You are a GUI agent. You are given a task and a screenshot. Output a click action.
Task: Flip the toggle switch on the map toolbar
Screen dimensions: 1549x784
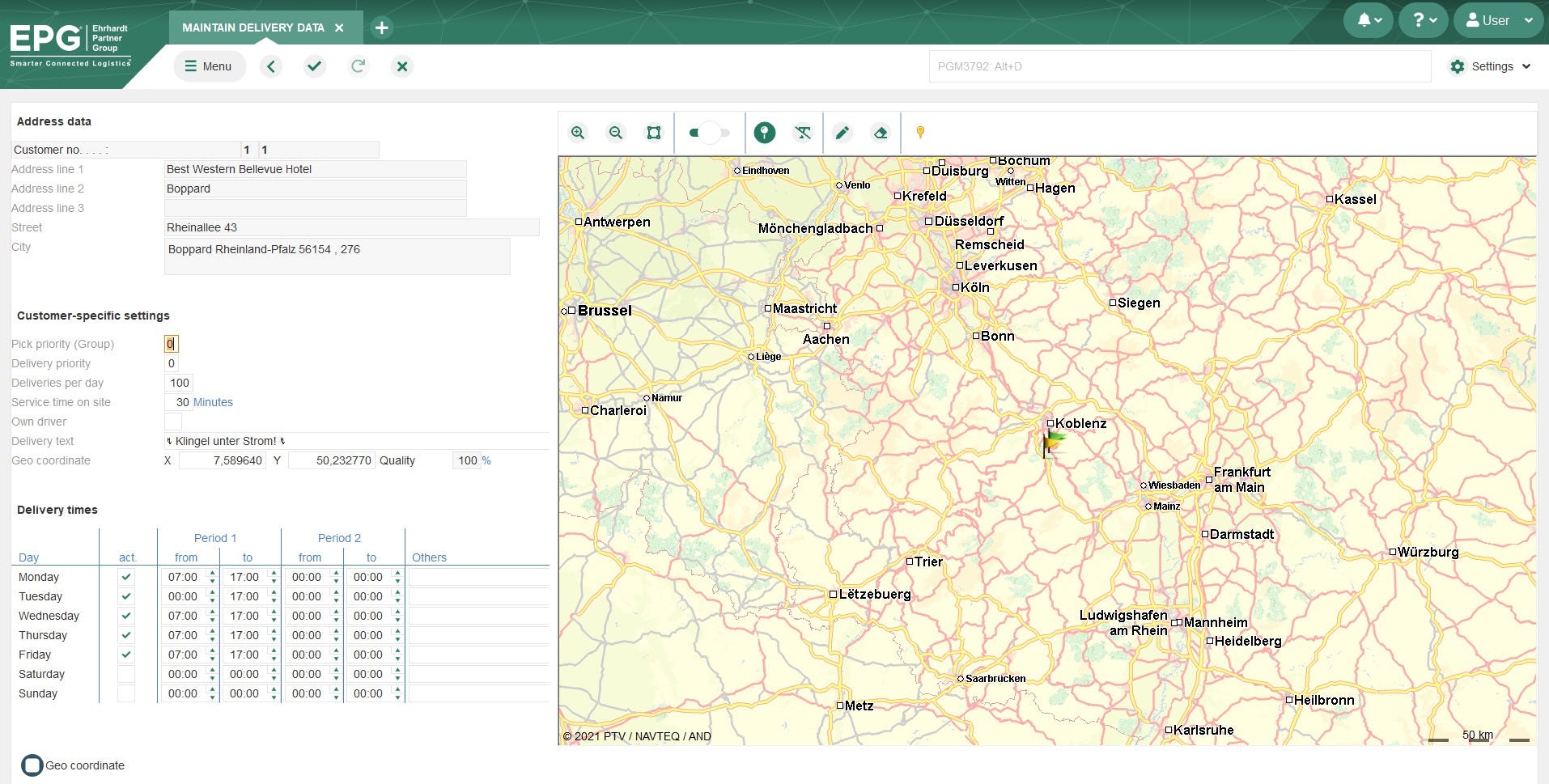709,132
